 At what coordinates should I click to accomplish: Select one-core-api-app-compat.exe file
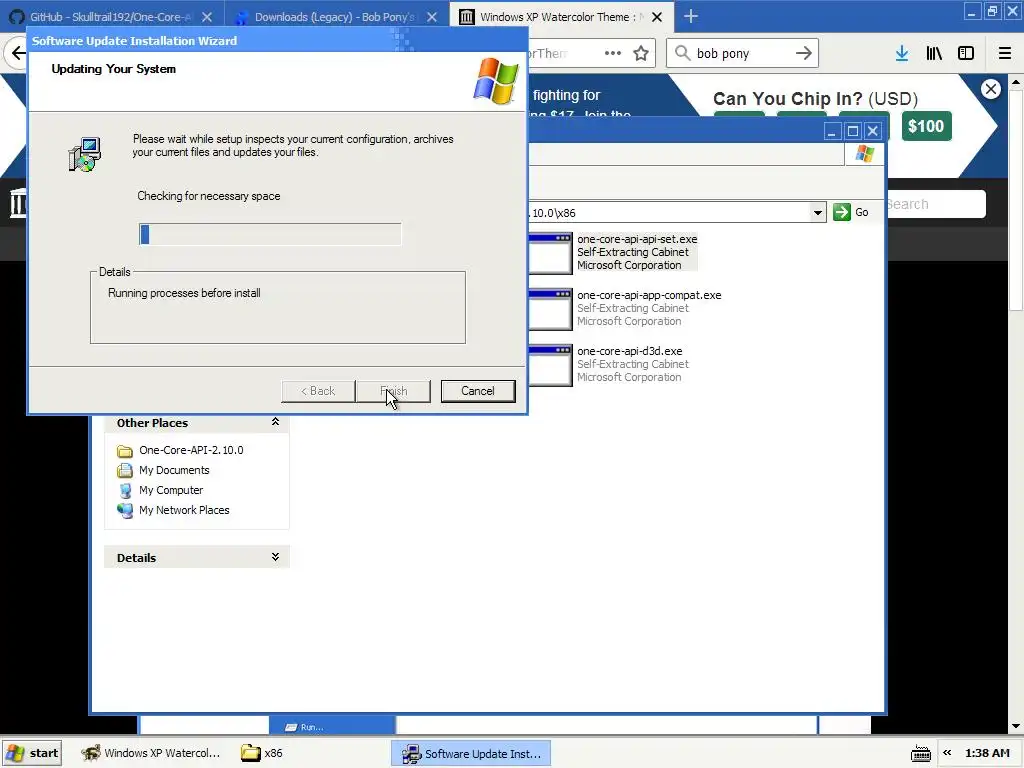(x=649, y=308)
